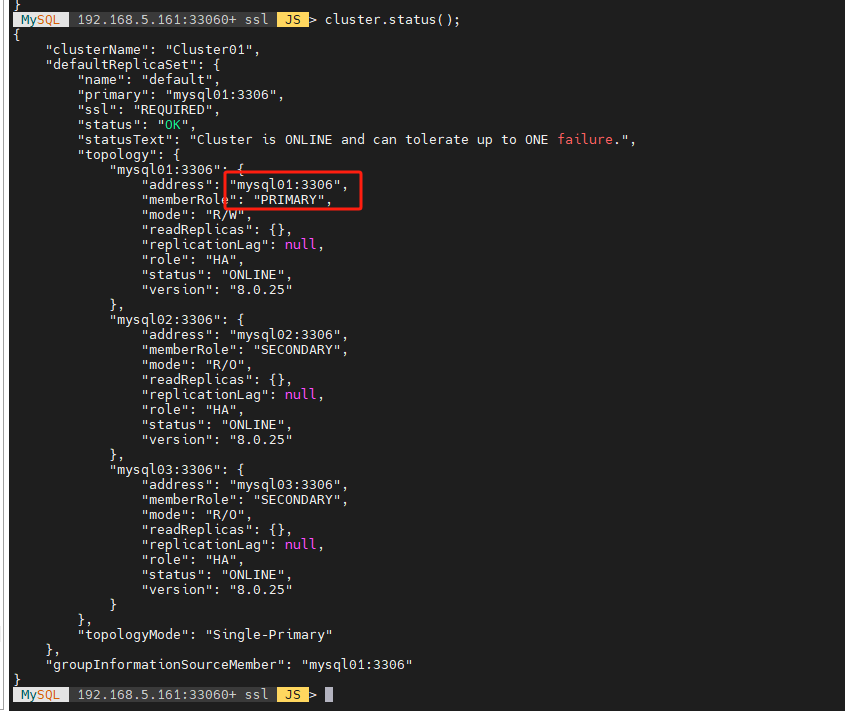Image resolution: width=845 pixels, height=711 pixels.
Task: Click "primary": "mysql01:3306" line
Action: coord(181,95)
